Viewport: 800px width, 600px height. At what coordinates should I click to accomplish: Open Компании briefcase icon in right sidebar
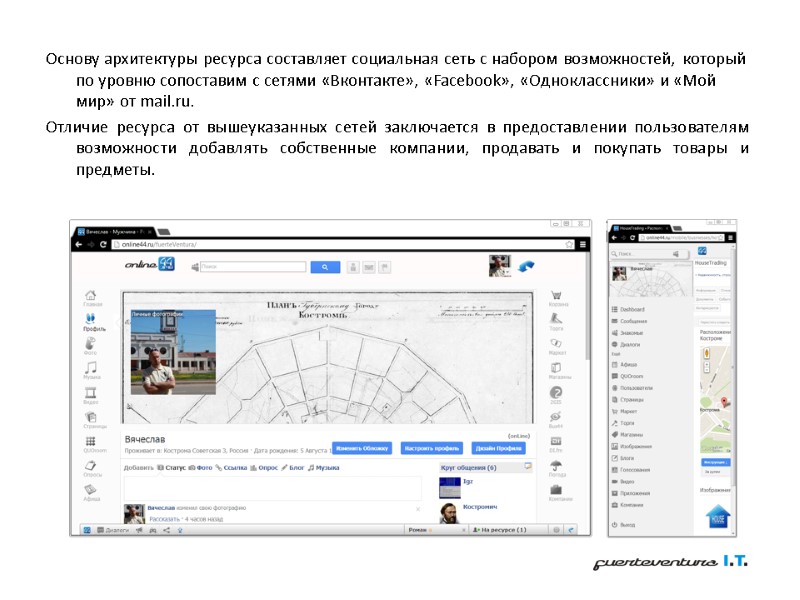click(x=556, y=489)
